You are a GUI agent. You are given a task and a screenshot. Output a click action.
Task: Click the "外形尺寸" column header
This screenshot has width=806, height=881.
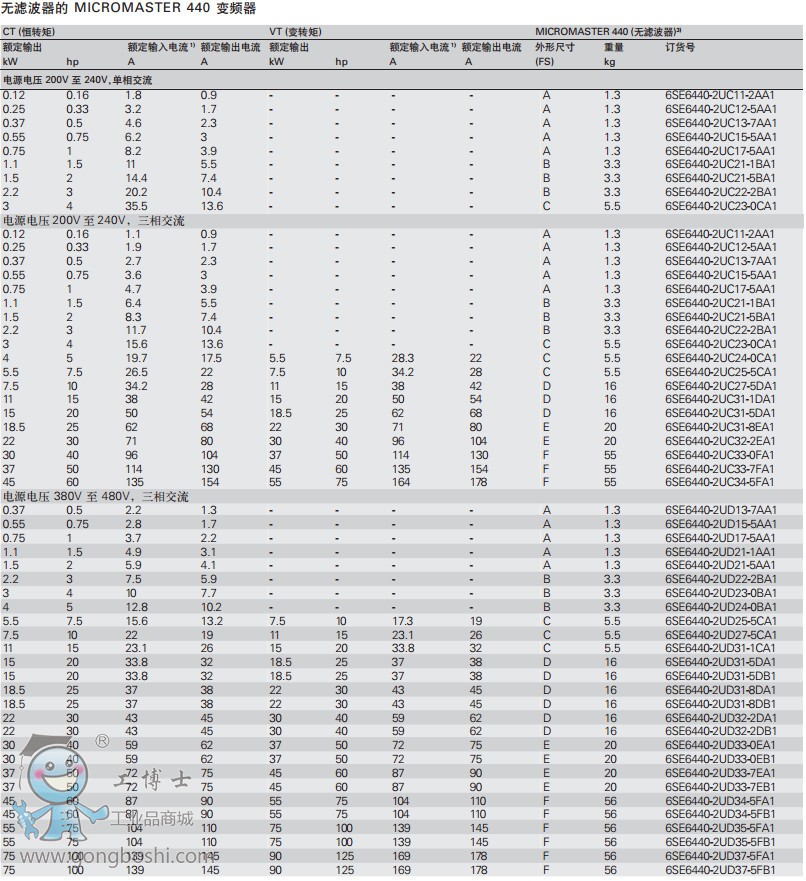click(555, 47)
